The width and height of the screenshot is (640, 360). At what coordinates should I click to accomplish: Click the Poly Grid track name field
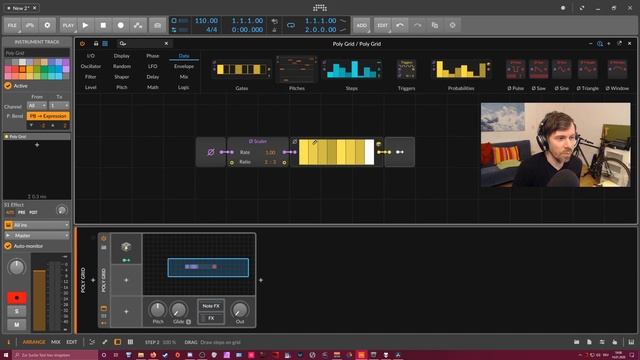37,53
